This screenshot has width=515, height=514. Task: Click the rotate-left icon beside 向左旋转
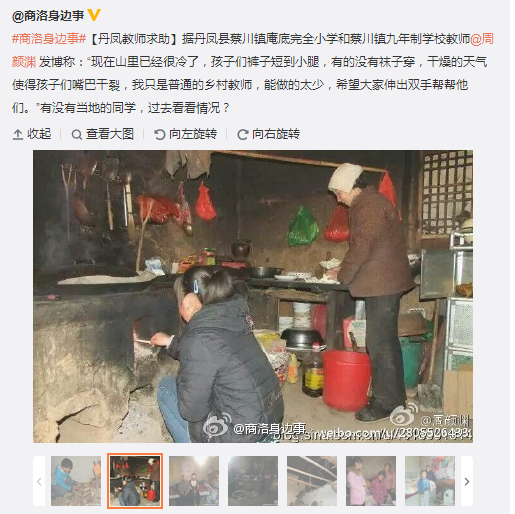point(159,134)
